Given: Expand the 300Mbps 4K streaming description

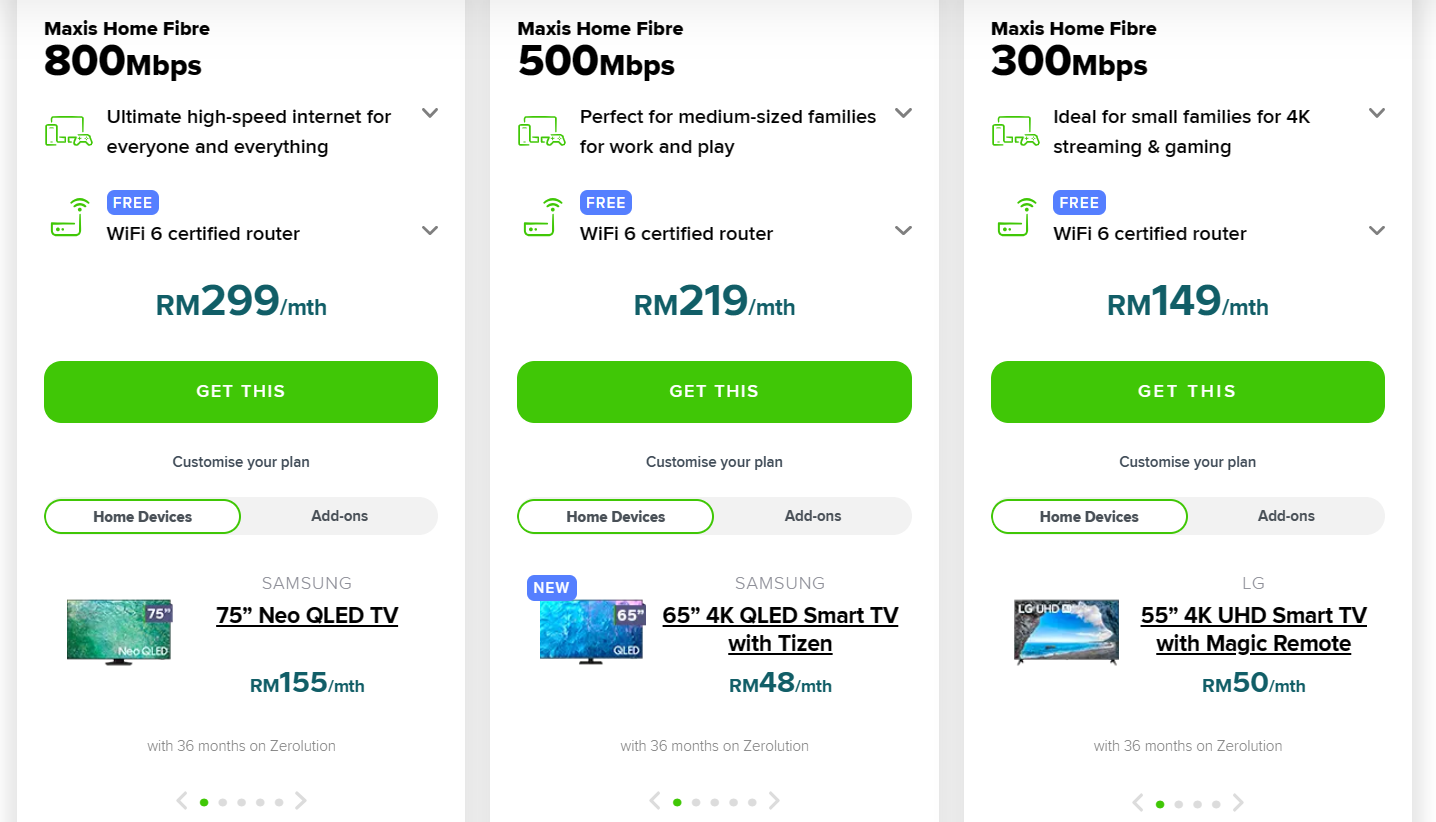Looking at the screenshot, I should click(1377, 113).
